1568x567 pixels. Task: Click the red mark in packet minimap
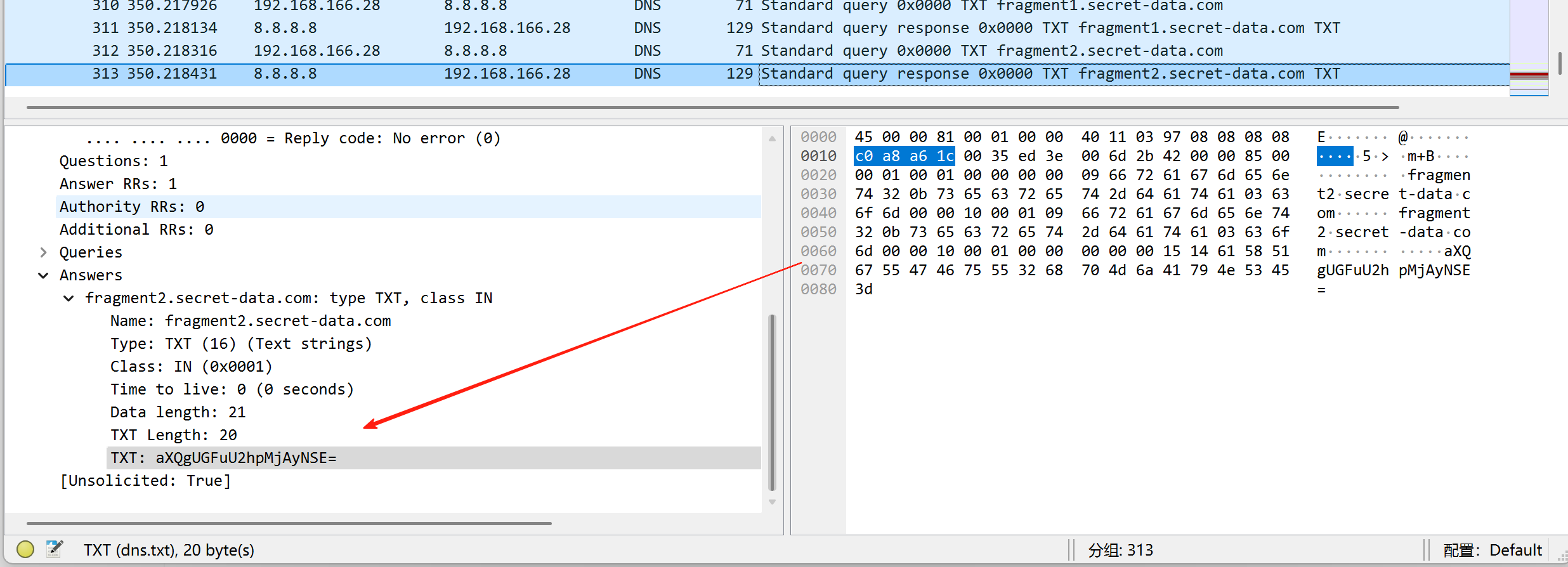[1529, 75]
